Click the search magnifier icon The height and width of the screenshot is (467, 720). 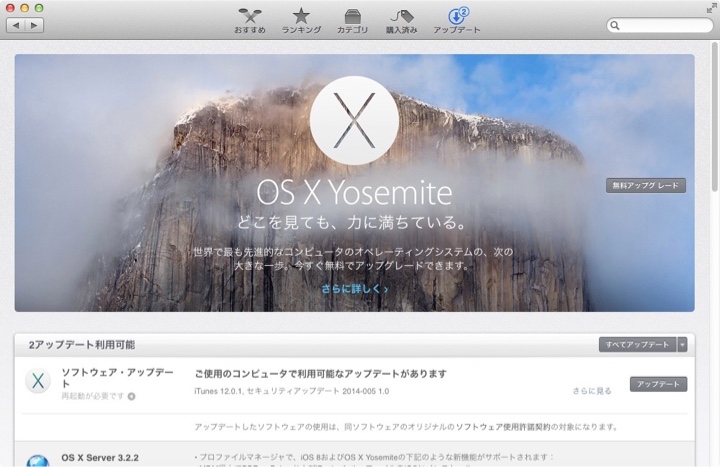tap(615, 25)
